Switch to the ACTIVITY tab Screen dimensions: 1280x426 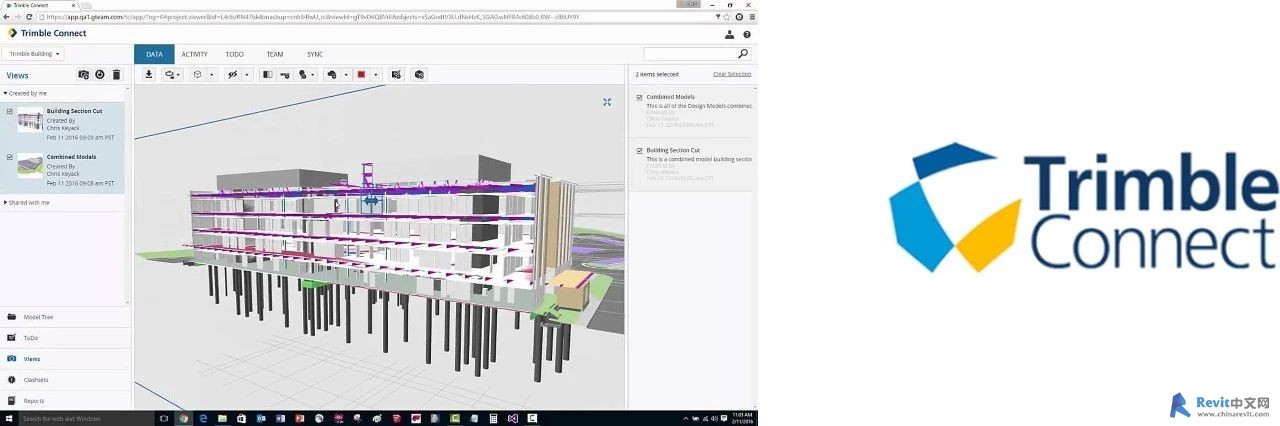click(x=194, y=54)
